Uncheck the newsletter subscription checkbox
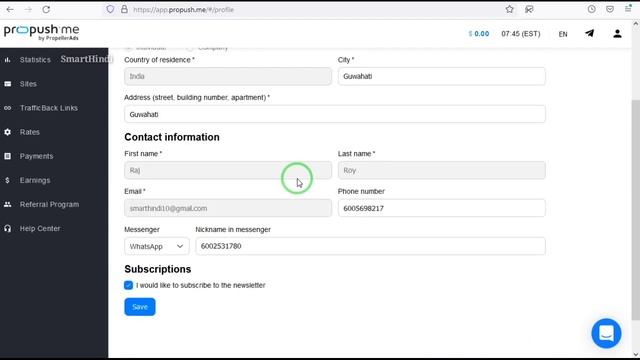640x360 pixels. [128, 285]
